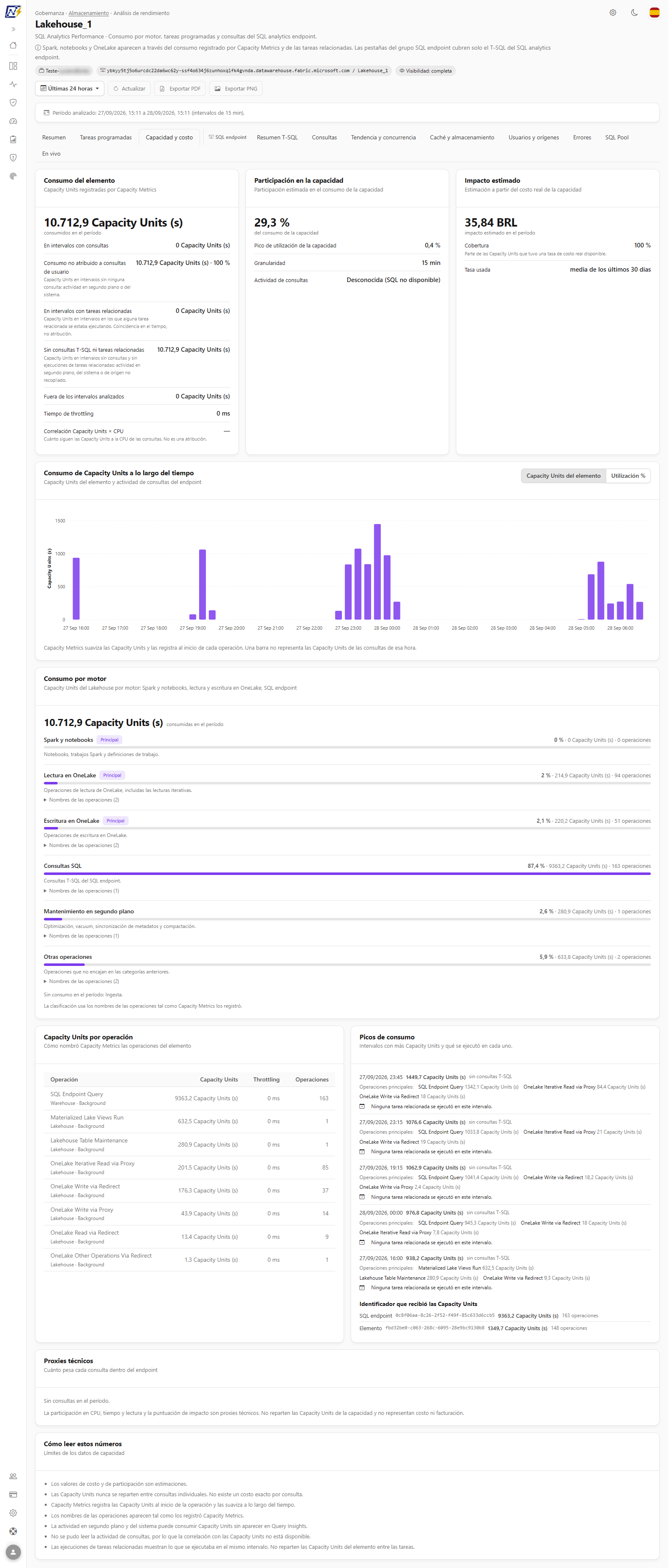Click the Consultas SQL 87,4 % progress bar
Viewport: 668px width, 1568px height.
[x=347, y=873]
